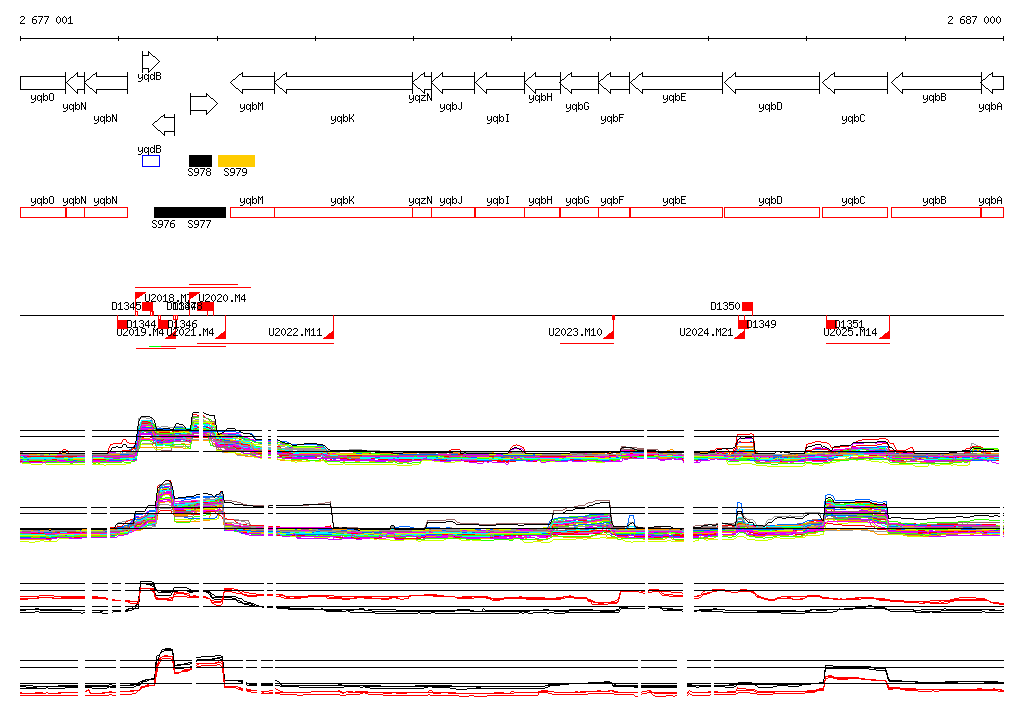
Task: Select the red yqbM box in lower track
Action: [x=253, y=212]
